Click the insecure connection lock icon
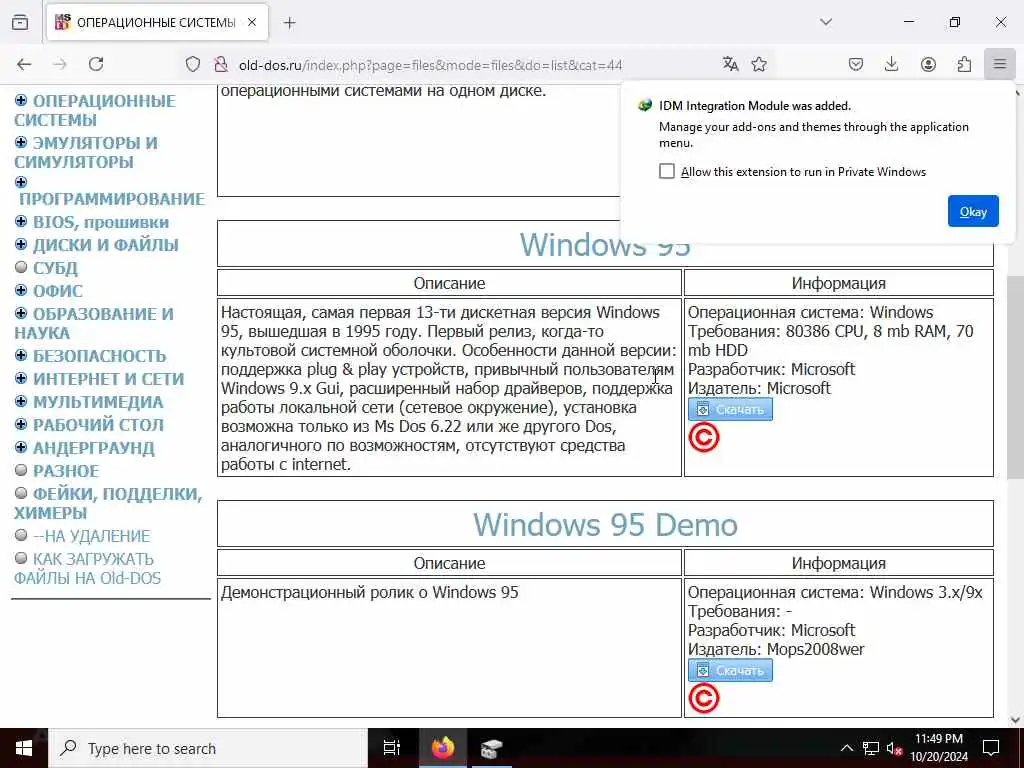Viewport: 1024px width, 768px height. pyautogui.click(x=221, y=65)
